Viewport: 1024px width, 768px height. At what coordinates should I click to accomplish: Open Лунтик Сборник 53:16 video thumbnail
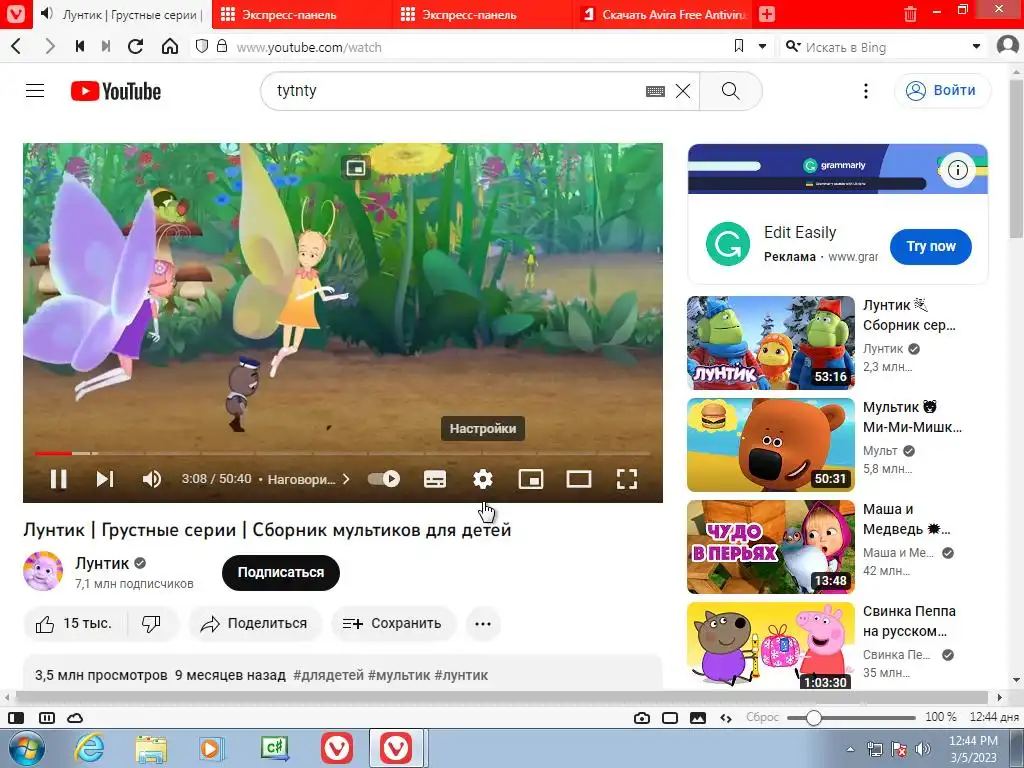771,343
